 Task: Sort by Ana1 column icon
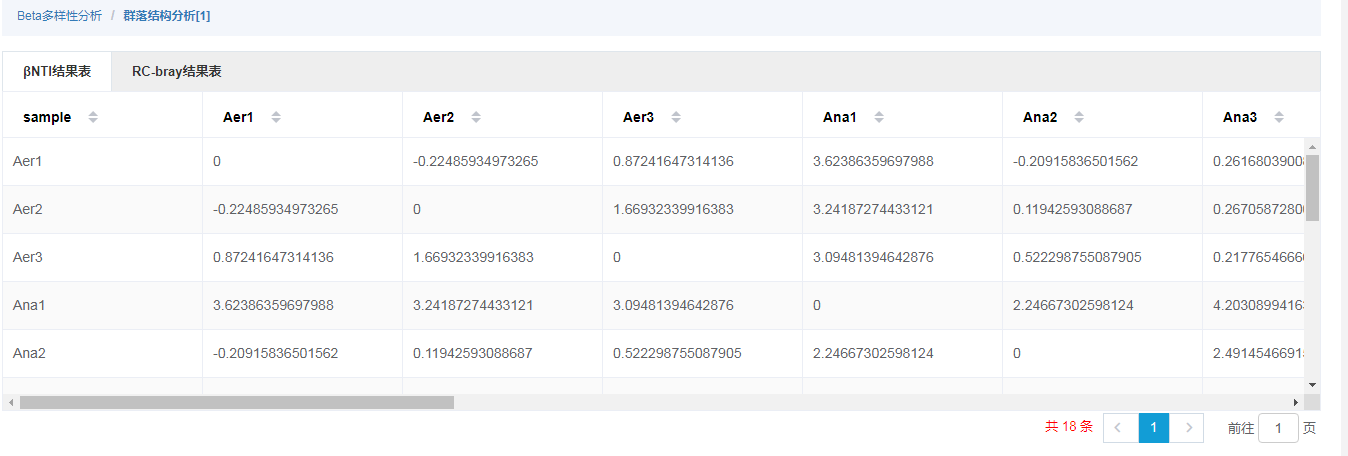click(x=879, y=117)
